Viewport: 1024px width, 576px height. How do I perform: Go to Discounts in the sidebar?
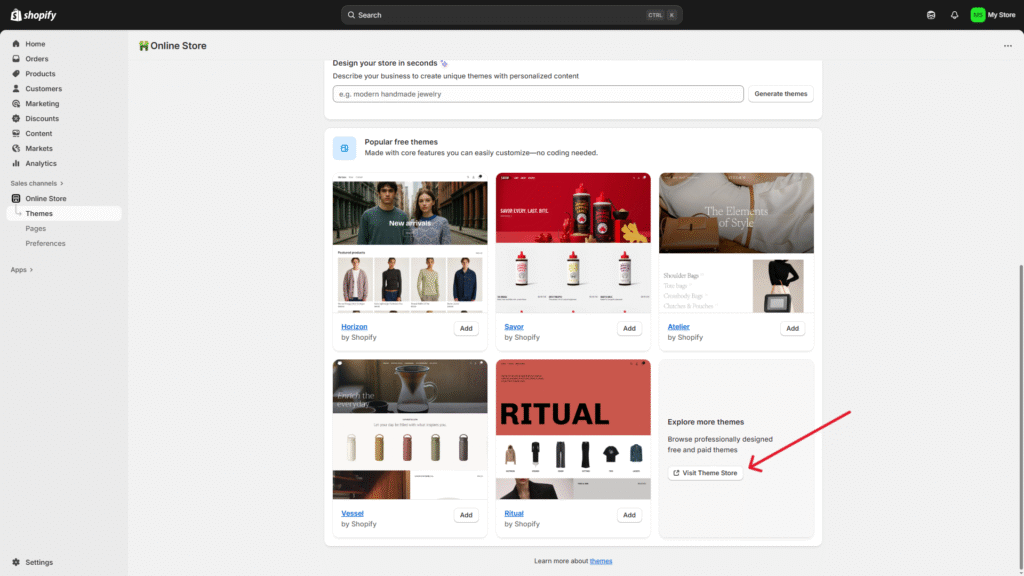41,119
